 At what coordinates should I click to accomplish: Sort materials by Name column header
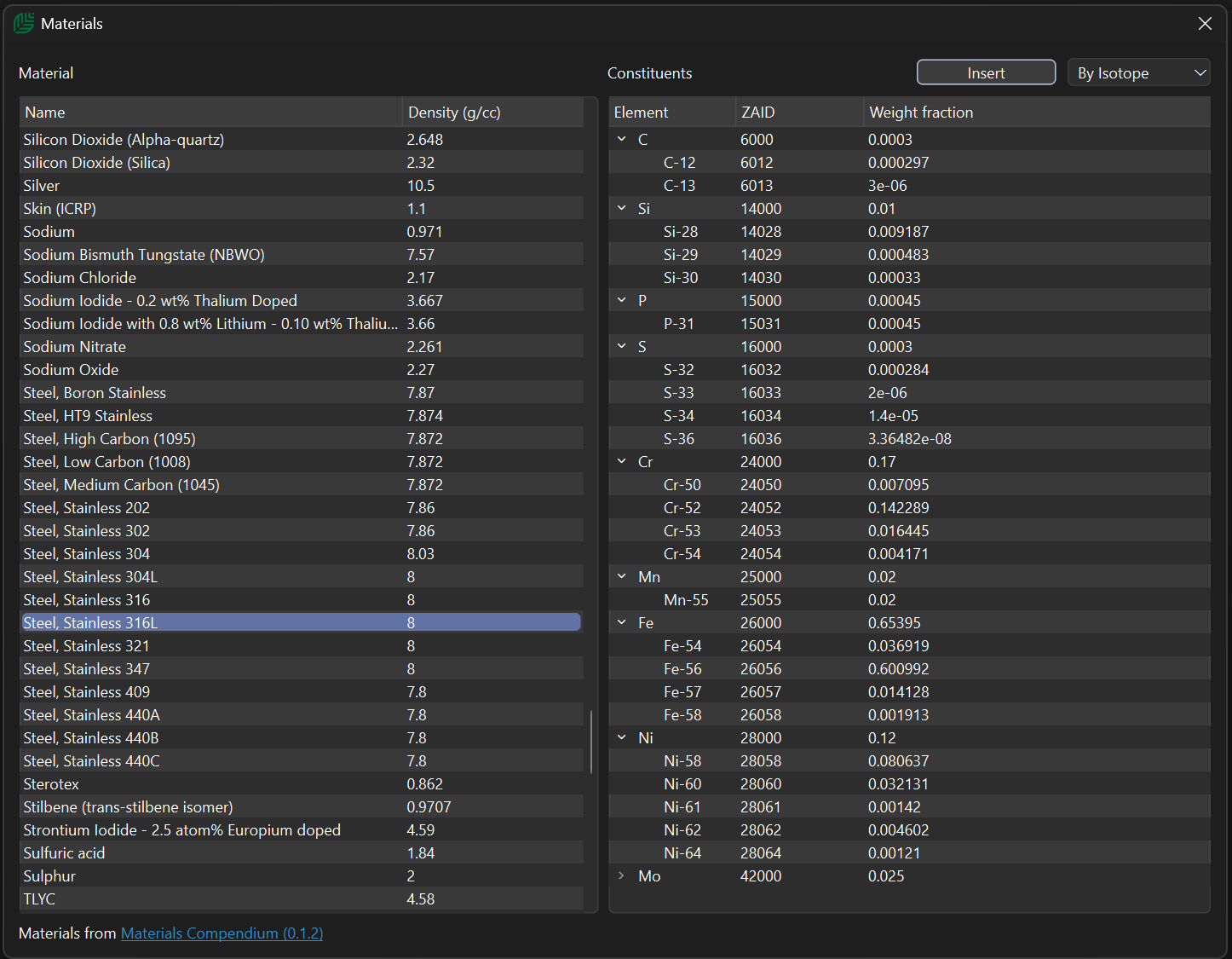tap(210, 112)
